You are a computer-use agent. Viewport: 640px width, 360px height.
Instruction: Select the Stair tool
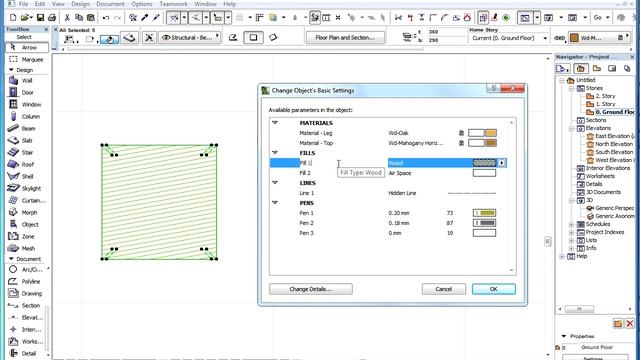click(27, 152)
